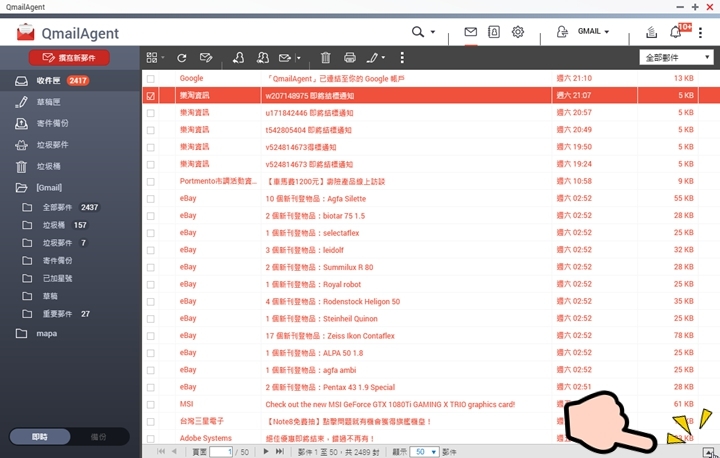The width and height of the screenshot is (720, 458).
Task: Open the address book icon
Action: 494,32
